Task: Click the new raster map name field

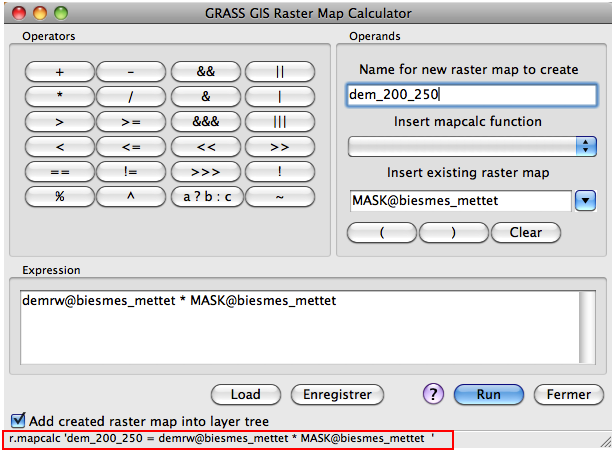Action: pos(471,95)
